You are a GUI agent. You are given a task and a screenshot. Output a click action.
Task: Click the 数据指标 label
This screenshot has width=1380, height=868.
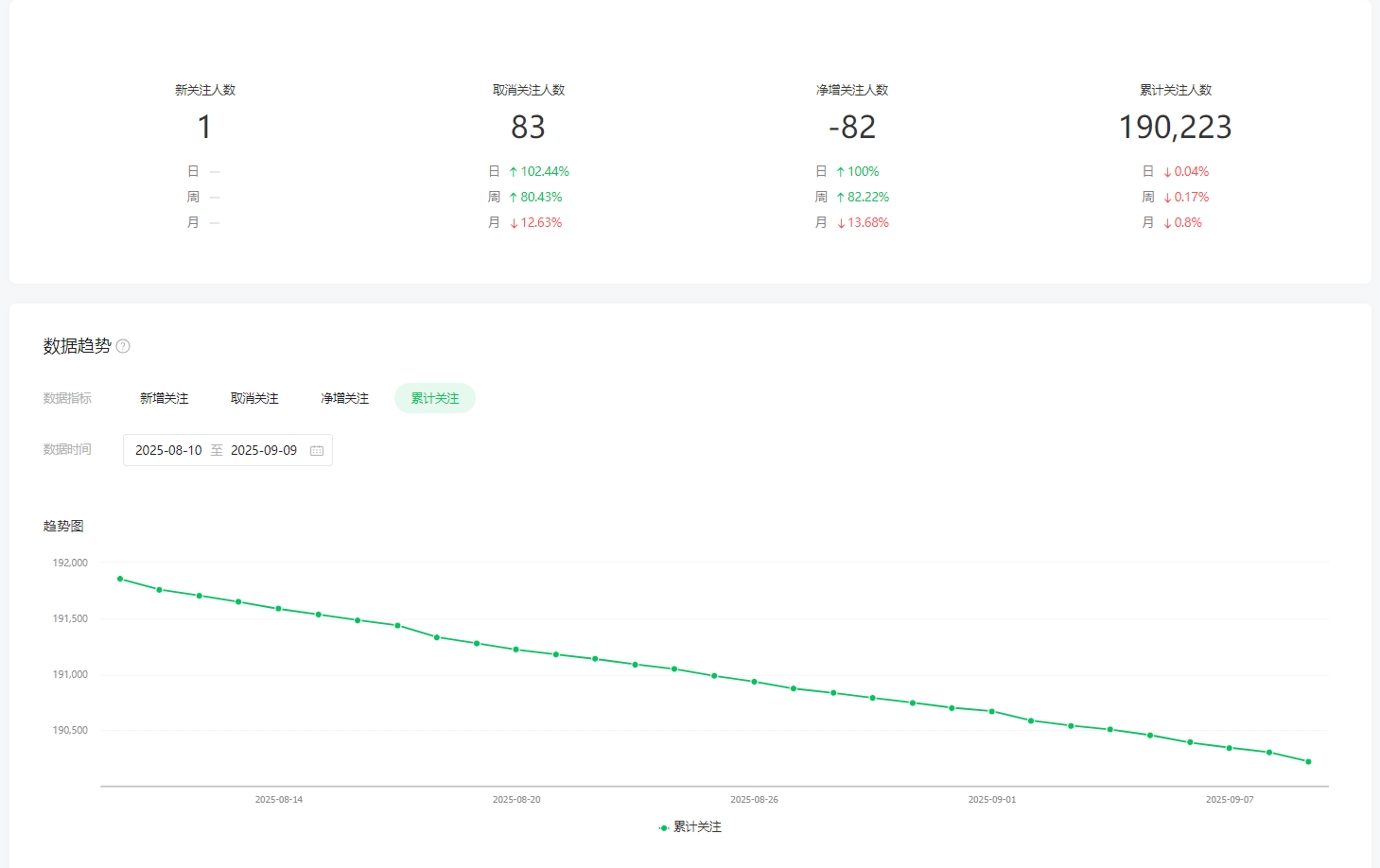point(67,398)
